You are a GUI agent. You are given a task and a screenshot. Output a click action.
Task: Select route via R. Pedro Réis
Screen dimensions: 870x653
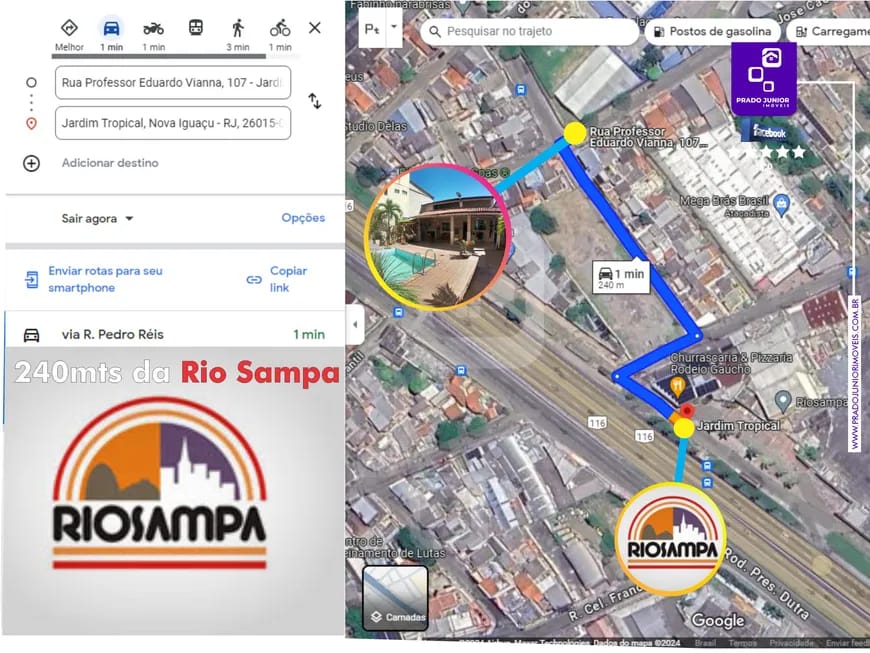174,335
